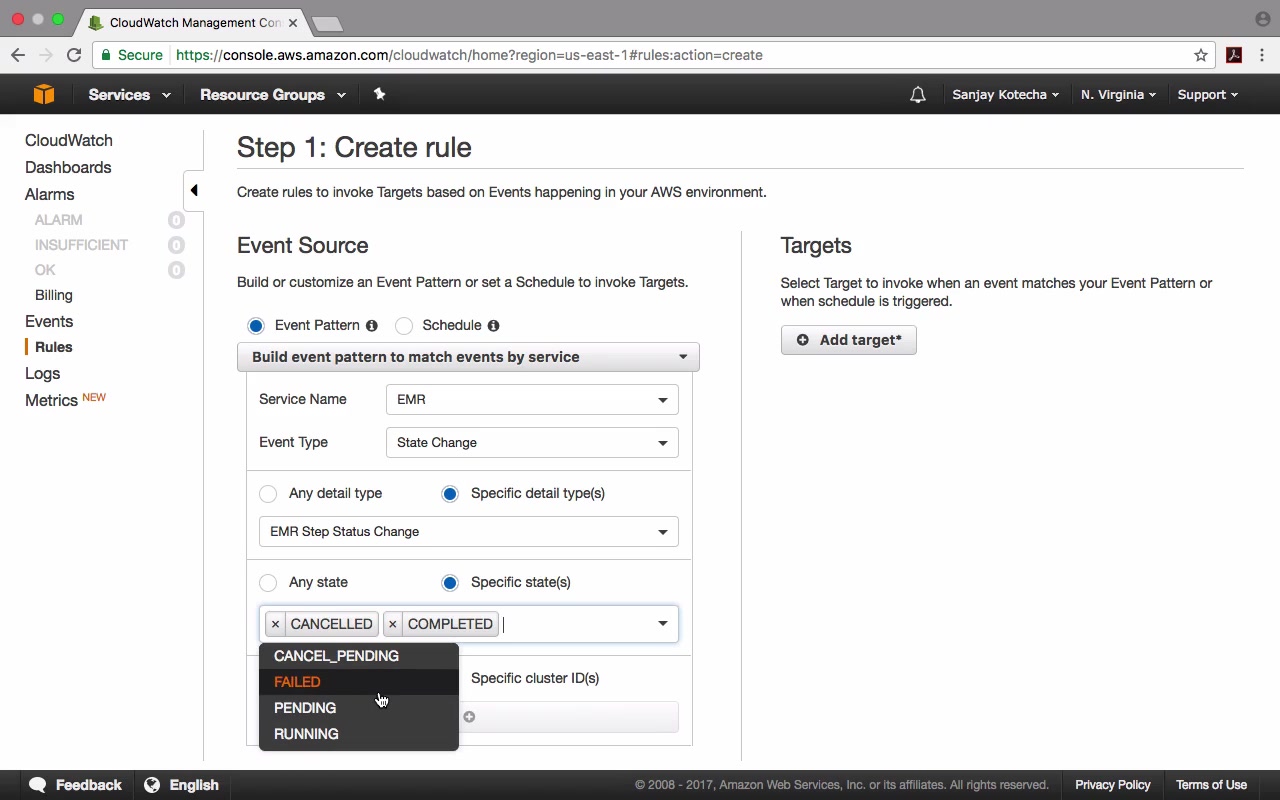Select the Schedule radio button
The height and width of the screenshot is (800, 1280).
[404, 326]
